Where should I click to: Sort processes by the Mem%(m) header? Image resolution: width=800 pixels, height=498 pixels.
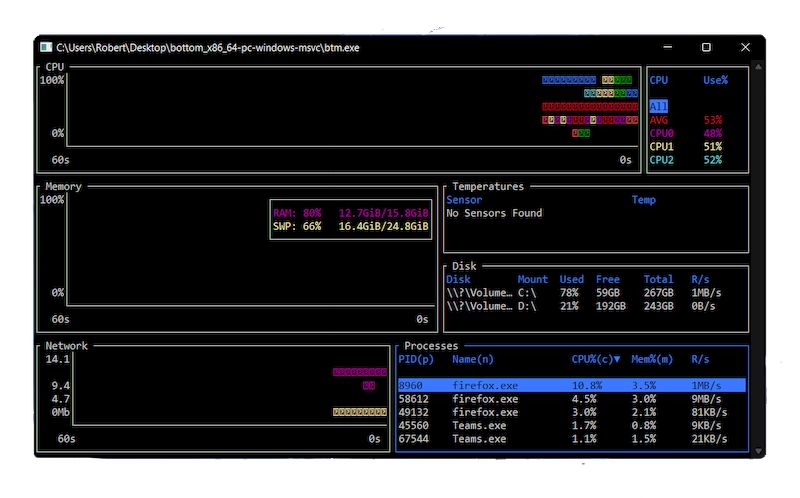tap(652, 359)
